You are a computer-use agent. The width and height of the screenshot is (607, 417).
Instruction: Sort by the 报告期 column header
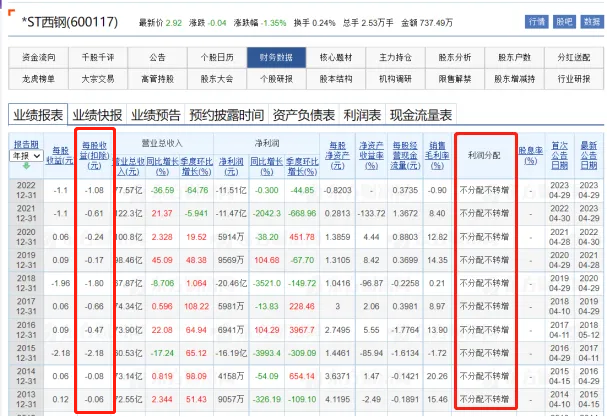click(x=26, y=144)
